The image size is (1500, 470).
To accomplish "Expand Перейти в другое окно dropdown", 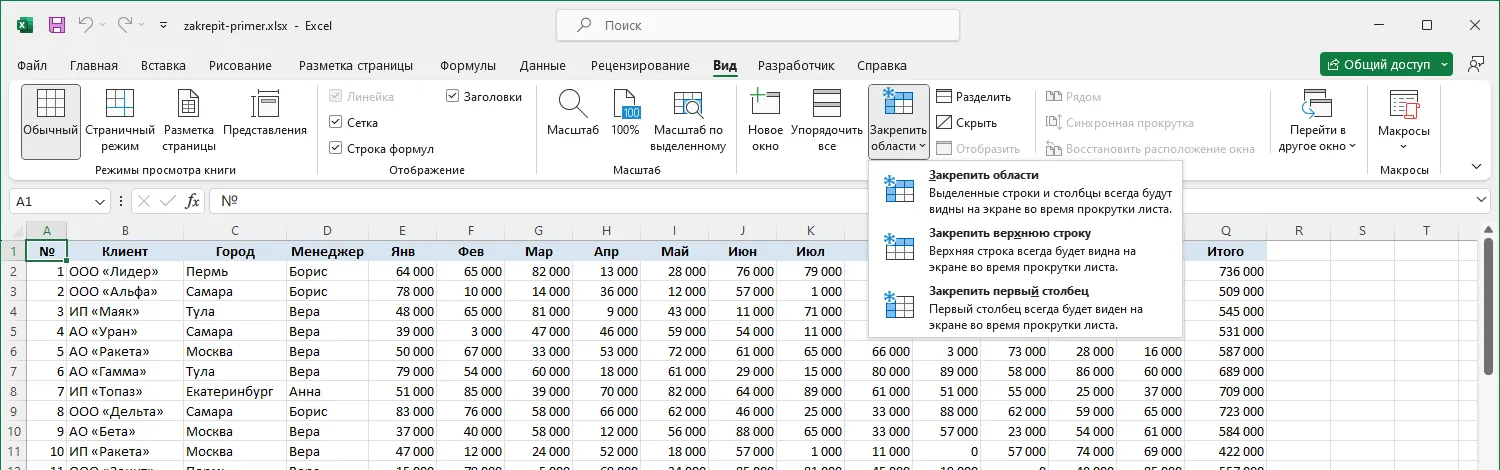I will tap(1316, 139).
